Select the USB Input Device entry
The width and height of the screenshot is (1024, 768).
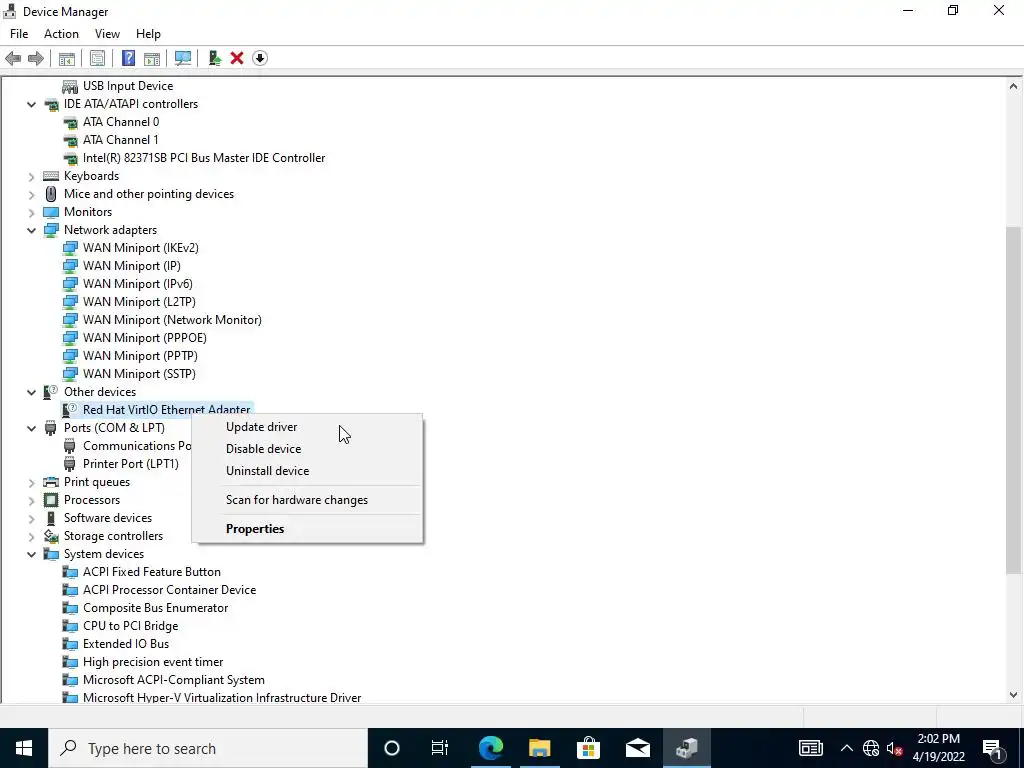pos(127,86)
